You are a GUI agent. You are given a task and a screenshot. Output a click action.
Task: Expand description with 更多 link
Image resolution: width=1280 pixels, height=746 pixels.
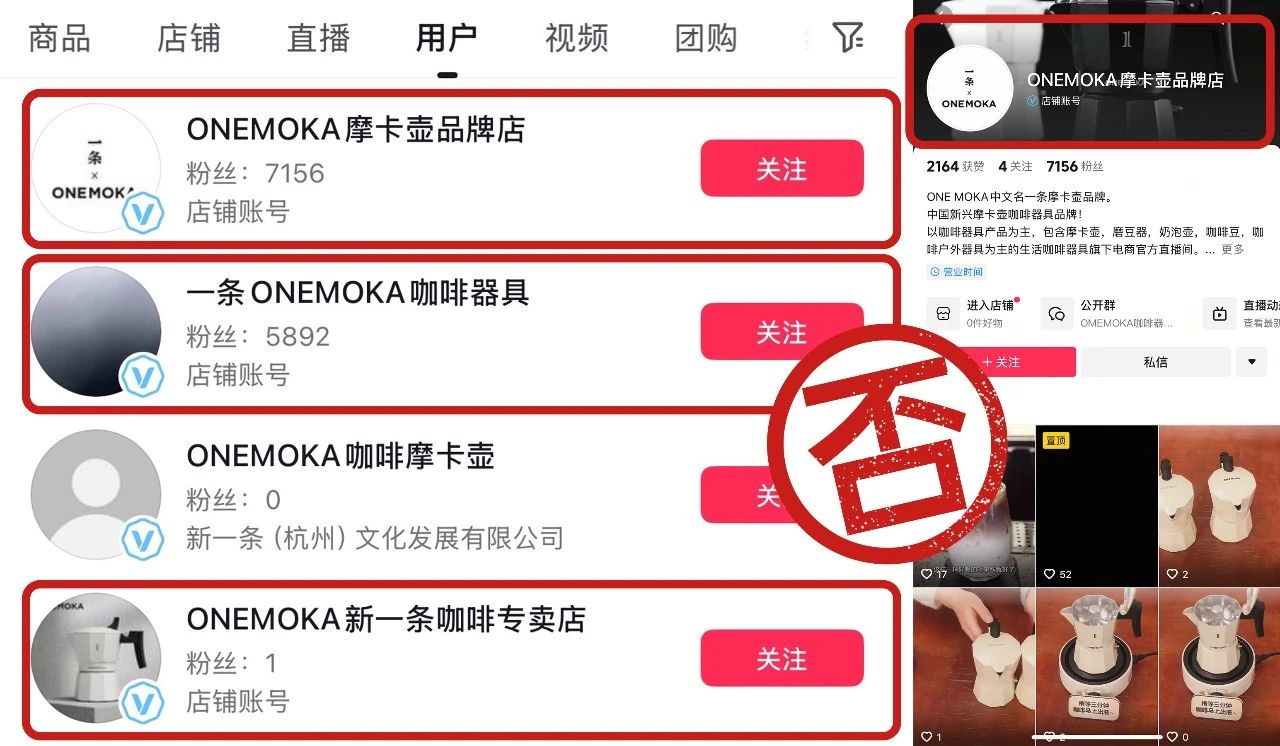click(1232, 250)
